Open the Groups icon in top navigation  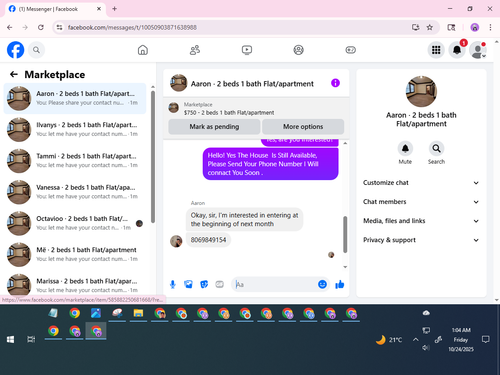click(298, 50)
